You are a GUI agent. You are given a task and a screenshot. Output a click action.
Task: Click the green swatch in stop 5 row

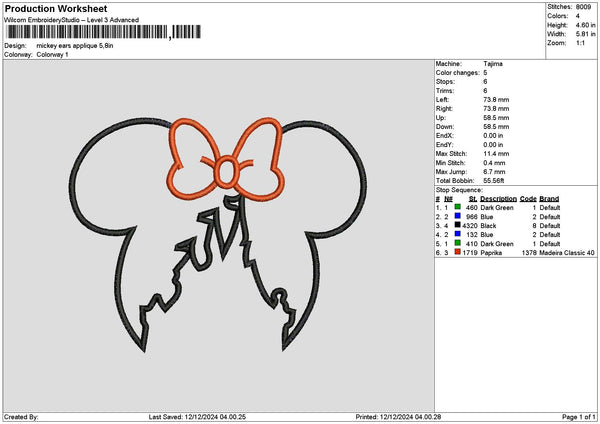click(x=458, y=243)
